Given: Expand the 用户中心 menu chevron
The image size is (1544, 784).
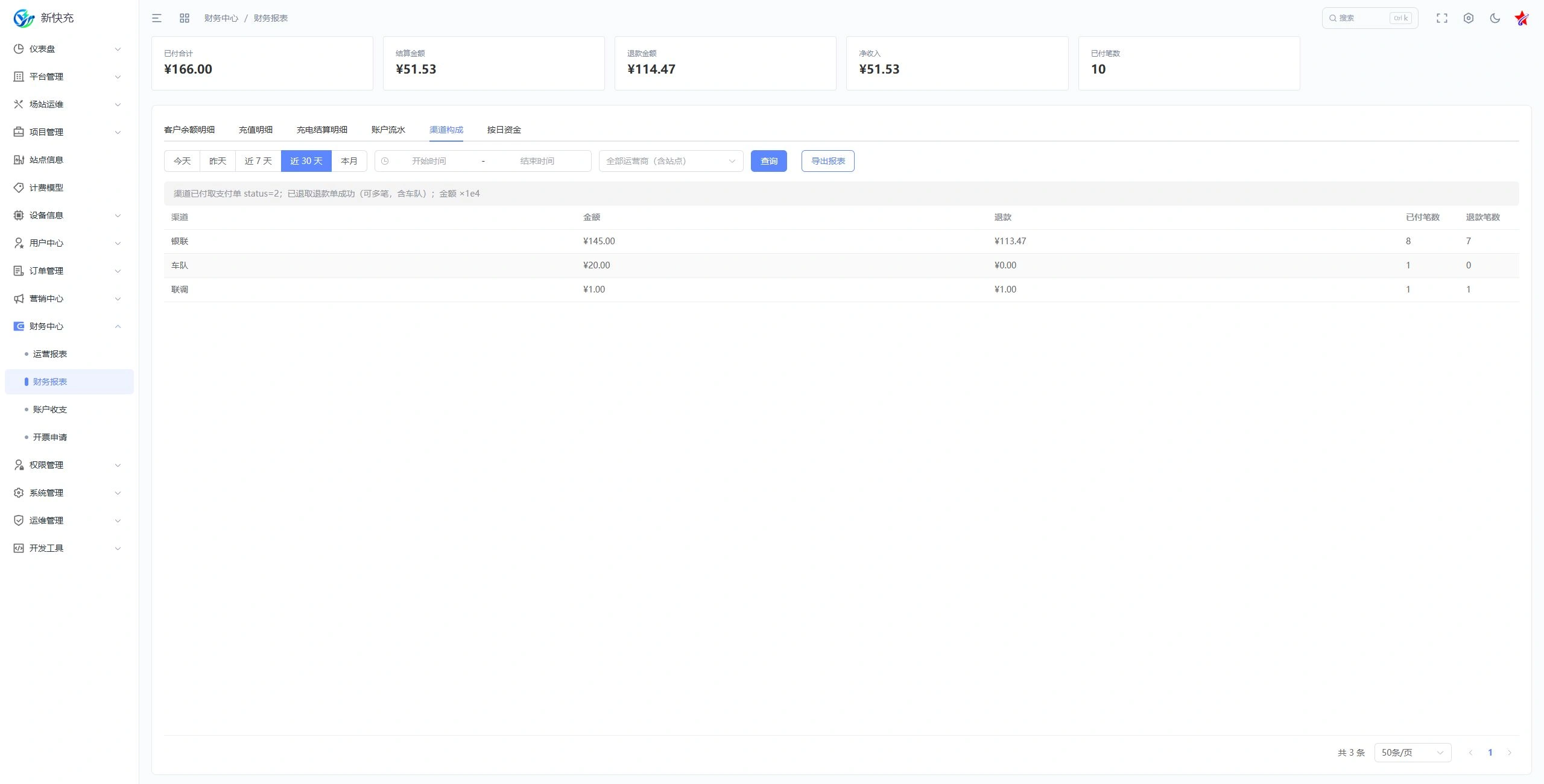Looking at the screenshot, I should coord(118,243).
